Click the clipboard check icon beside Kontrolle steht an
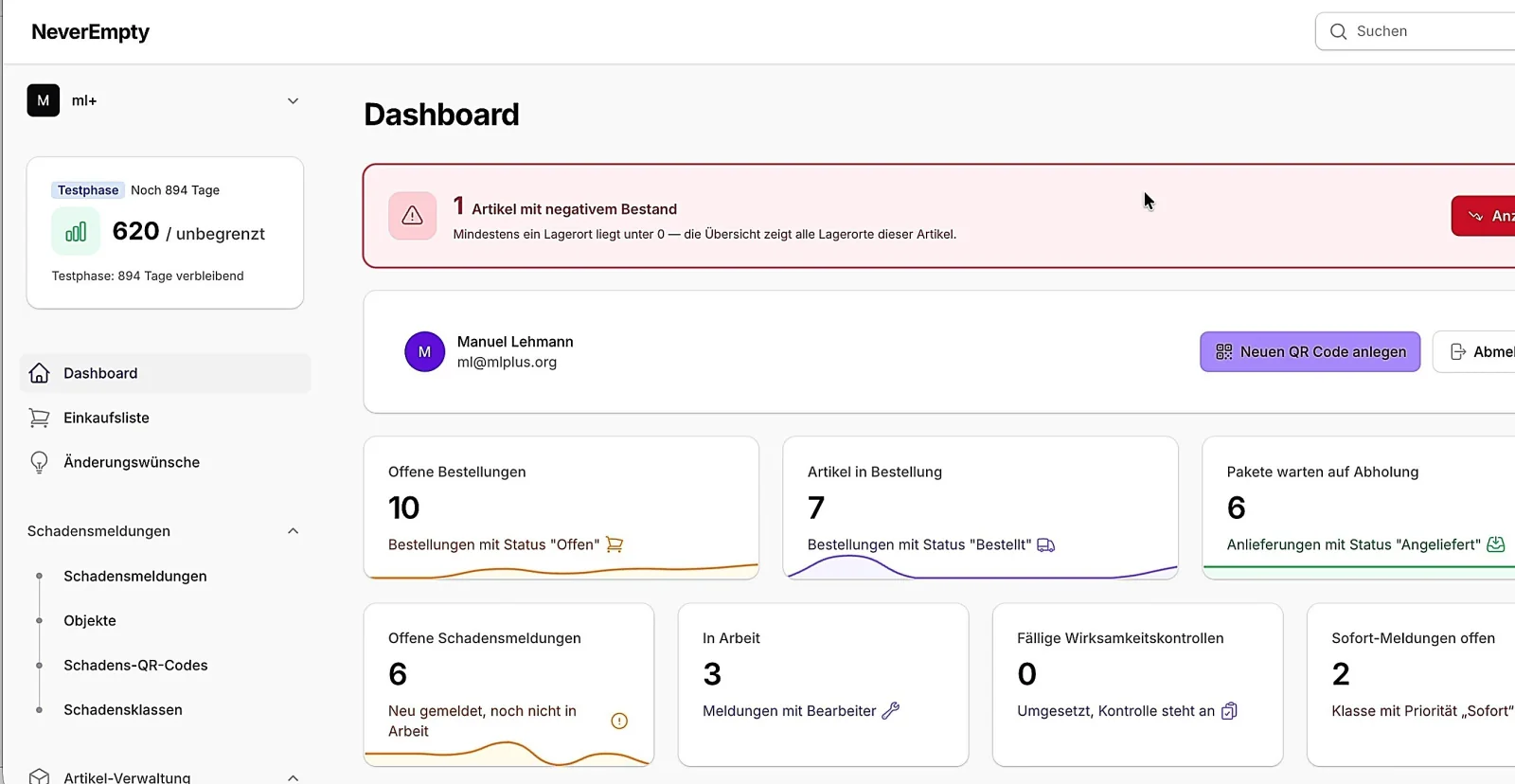Screen dimensions: 1515x784 coord(1229,711)
